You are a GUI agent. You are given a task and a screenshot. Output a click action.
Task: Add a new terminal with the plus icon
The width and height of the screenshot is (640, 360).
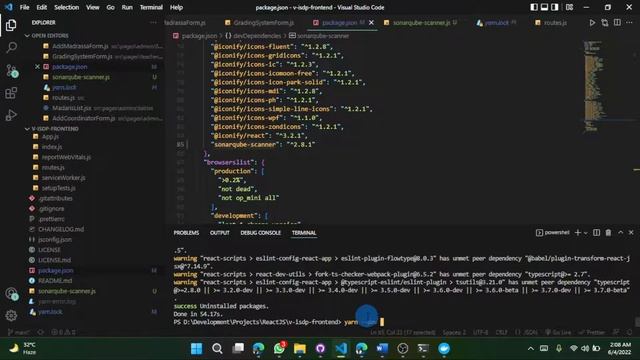(578, 233)
